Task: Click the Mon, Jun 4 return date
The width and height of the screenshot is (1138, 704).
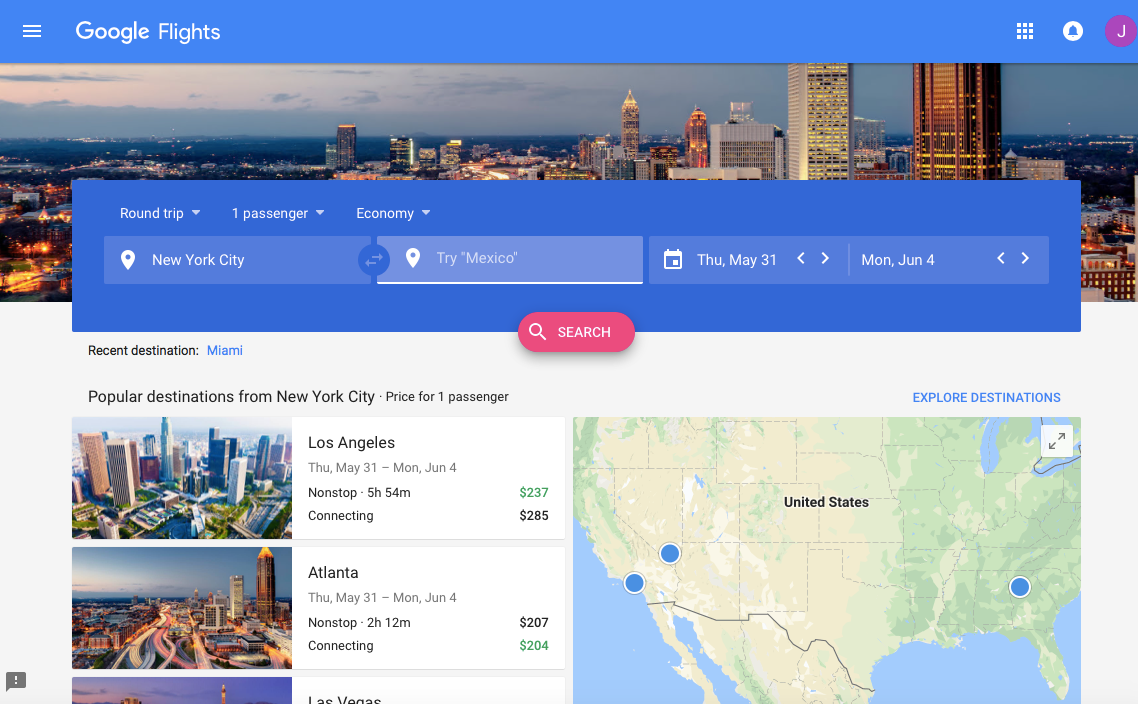Action: 898,260
